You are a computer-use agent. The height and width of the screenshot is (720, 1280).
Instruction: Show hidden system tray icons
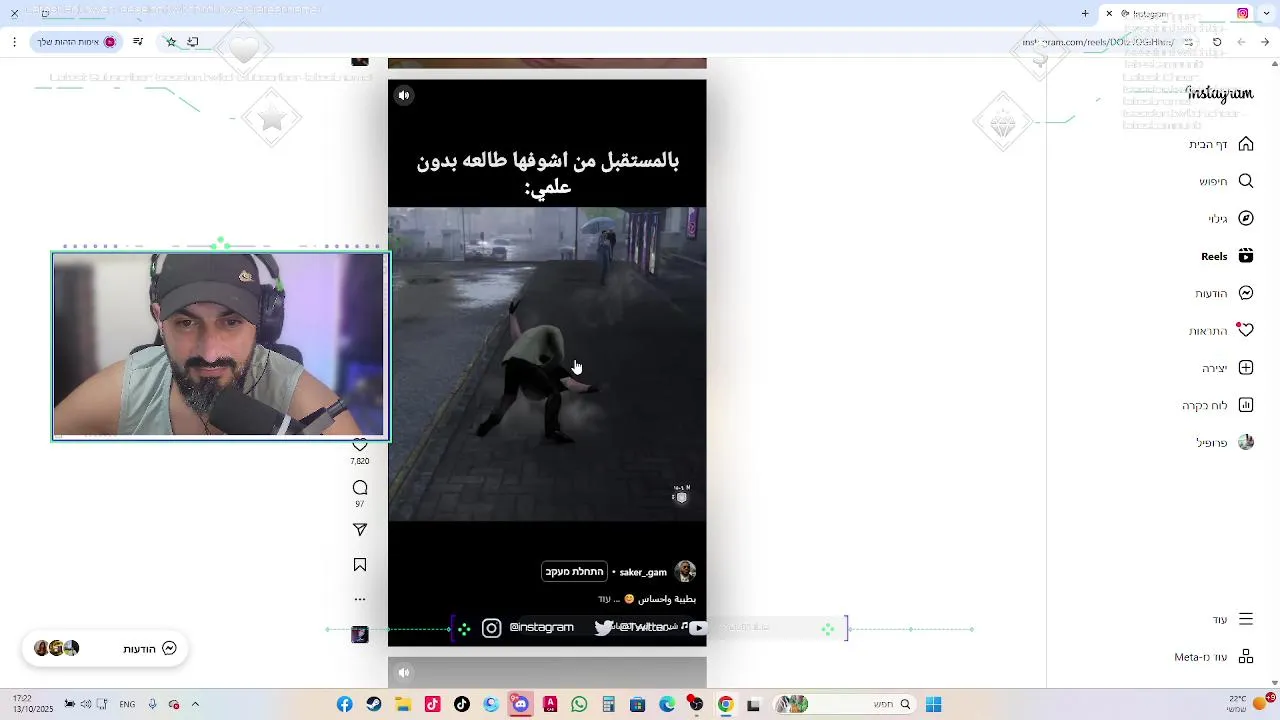195,704
